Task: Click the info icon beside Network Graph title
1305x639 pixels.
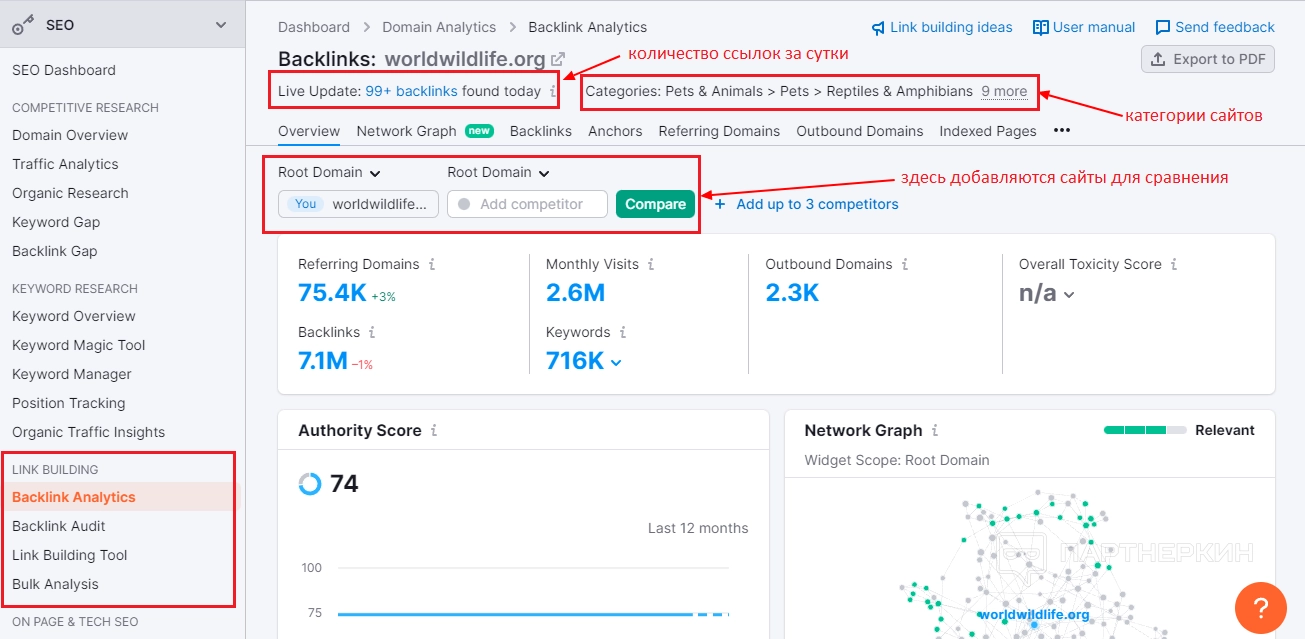Action: tap(935, 431)
